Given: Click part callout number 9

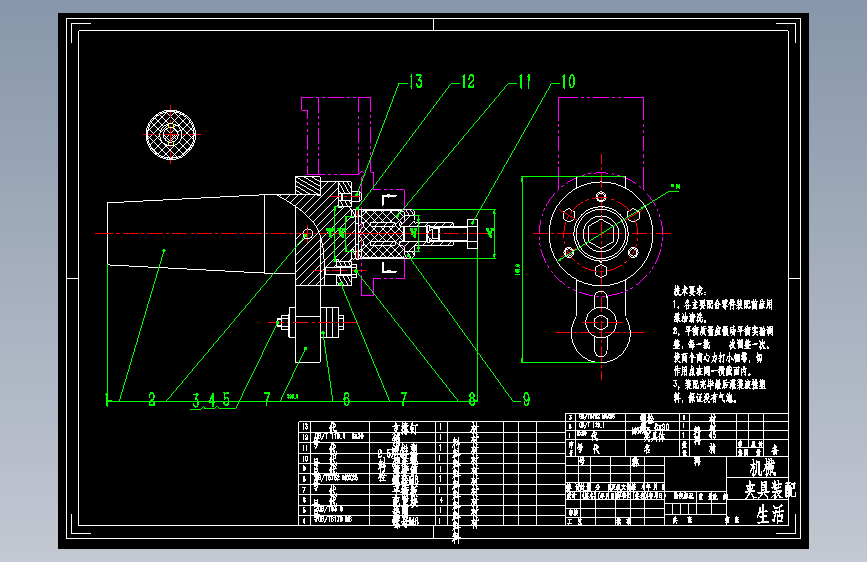Looking at the screenshot, I should [x=526, y=399].
